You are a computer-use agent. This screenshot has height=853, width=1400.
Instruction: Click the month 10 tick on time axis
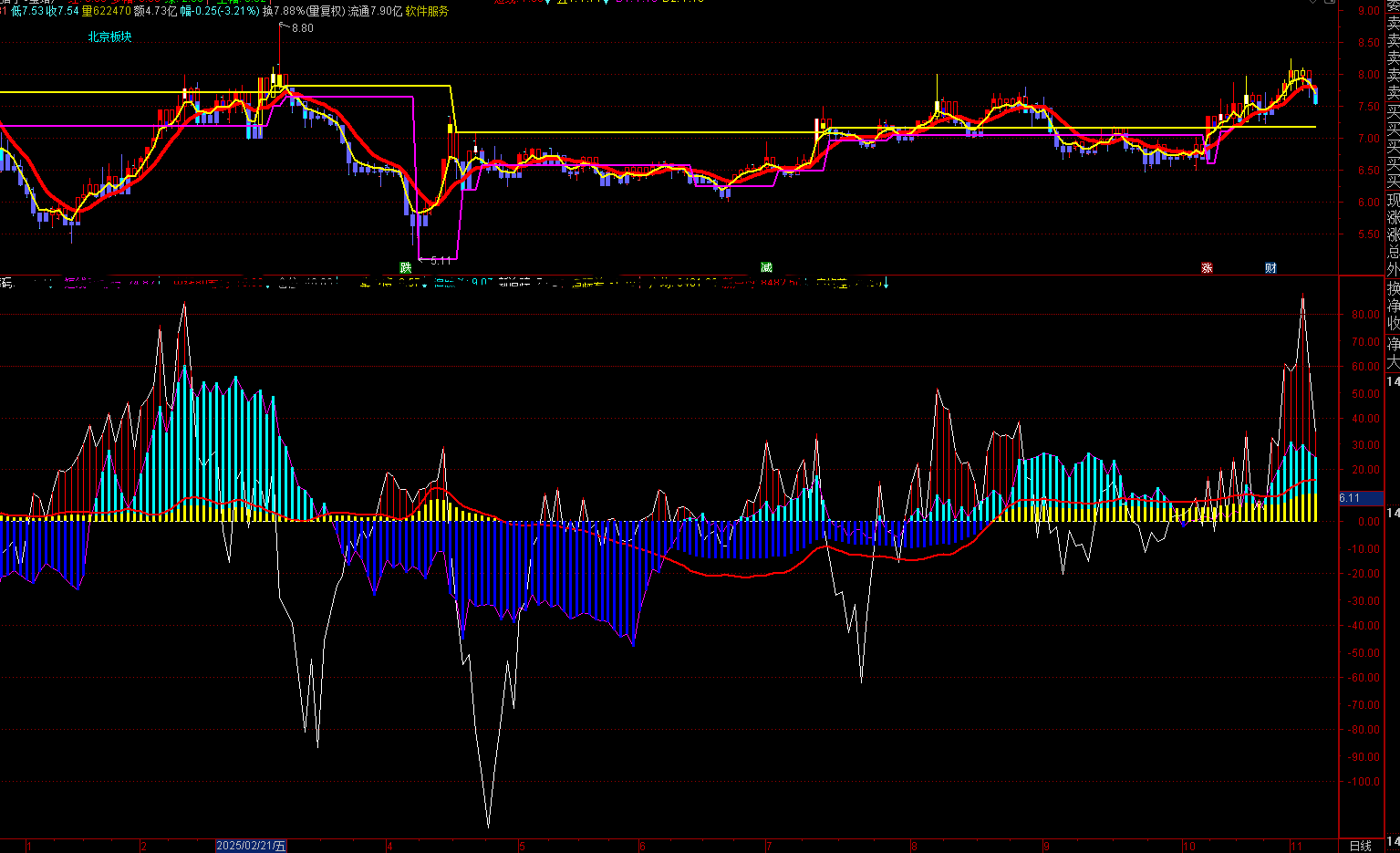pyautogui.click(x=1188, y=846)
